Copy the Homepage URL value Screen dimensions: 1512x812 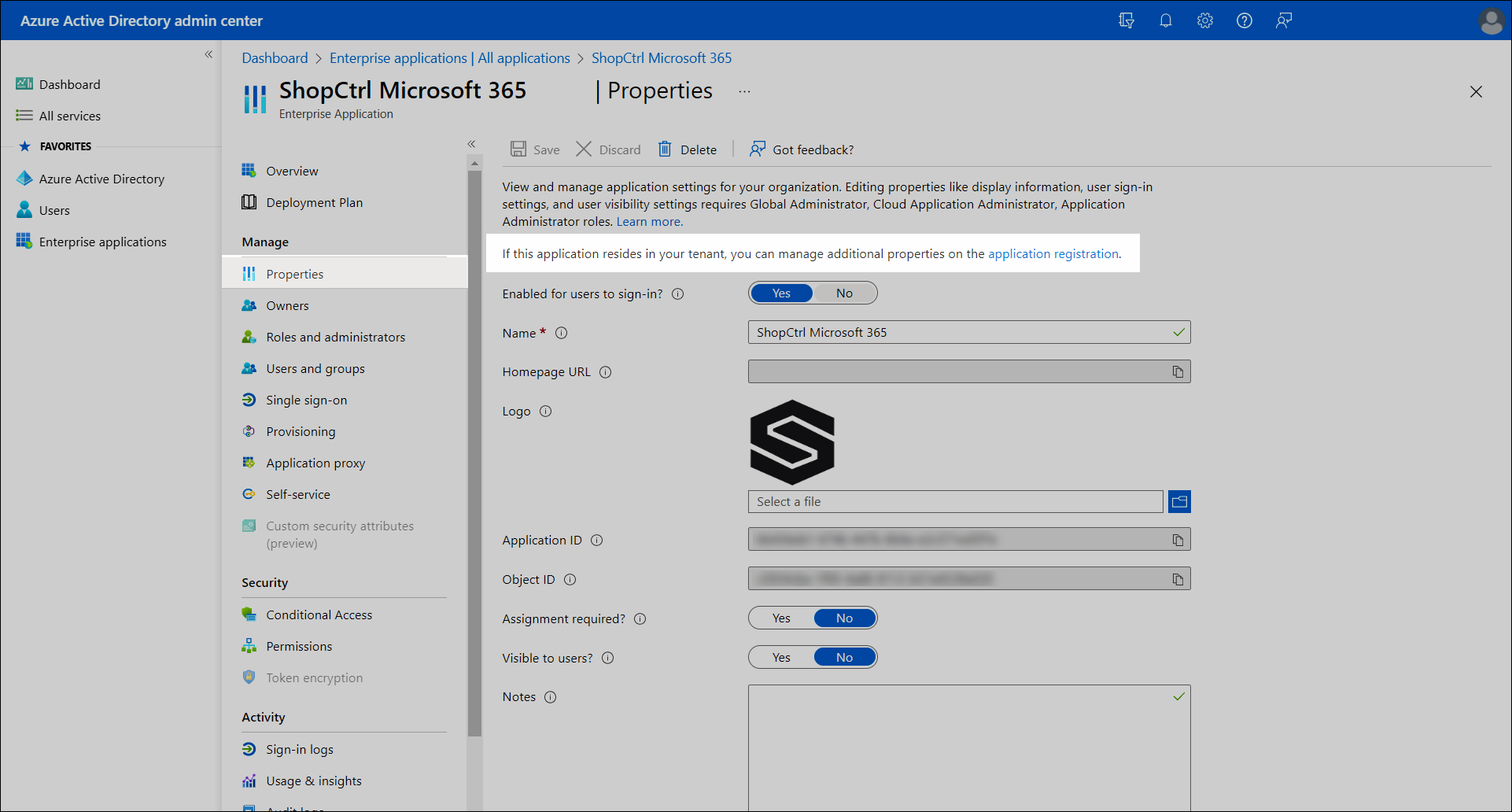pyautogui.click(x=1178, y=371)
